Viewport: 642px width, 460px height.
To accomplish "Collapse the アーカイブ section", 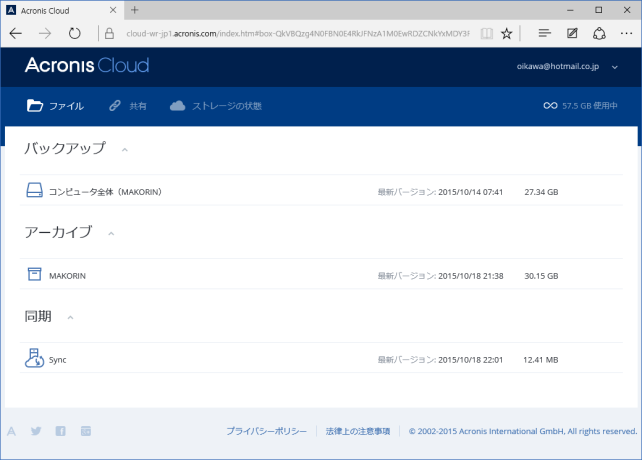I will [x=111, y=234].
